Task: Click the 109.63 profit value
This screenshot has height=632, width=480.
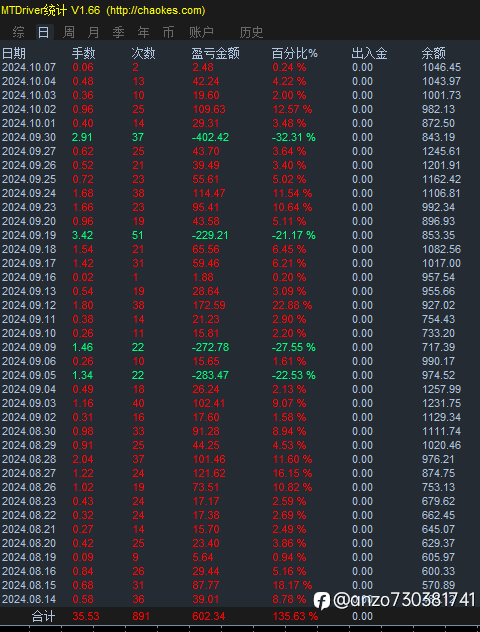Action: click(x=209, y=109)
